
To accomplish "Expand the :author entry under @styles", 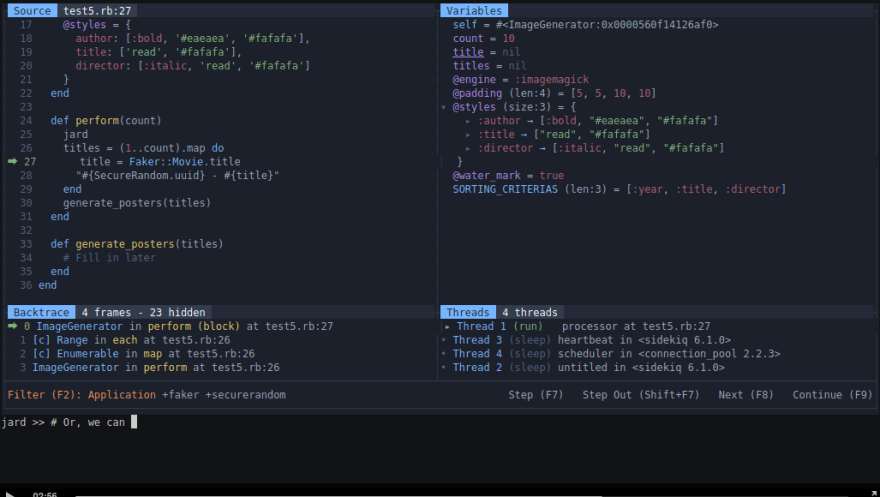I will [468, 121].
